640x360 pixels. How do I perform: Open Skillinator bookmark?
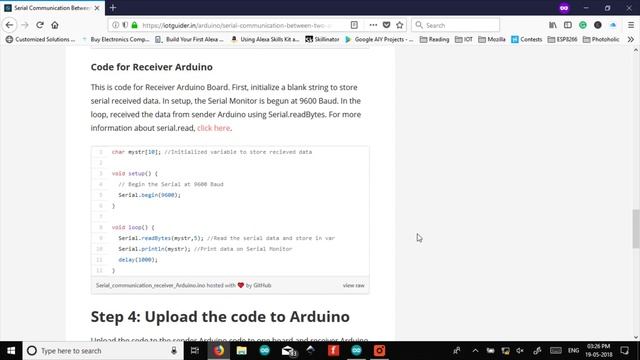(x=322, y=39)
